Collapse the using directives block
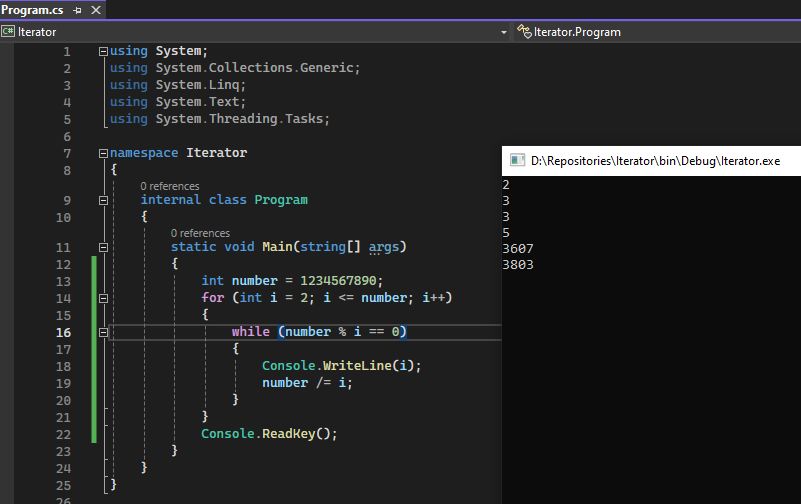 [x=103, y=51]
